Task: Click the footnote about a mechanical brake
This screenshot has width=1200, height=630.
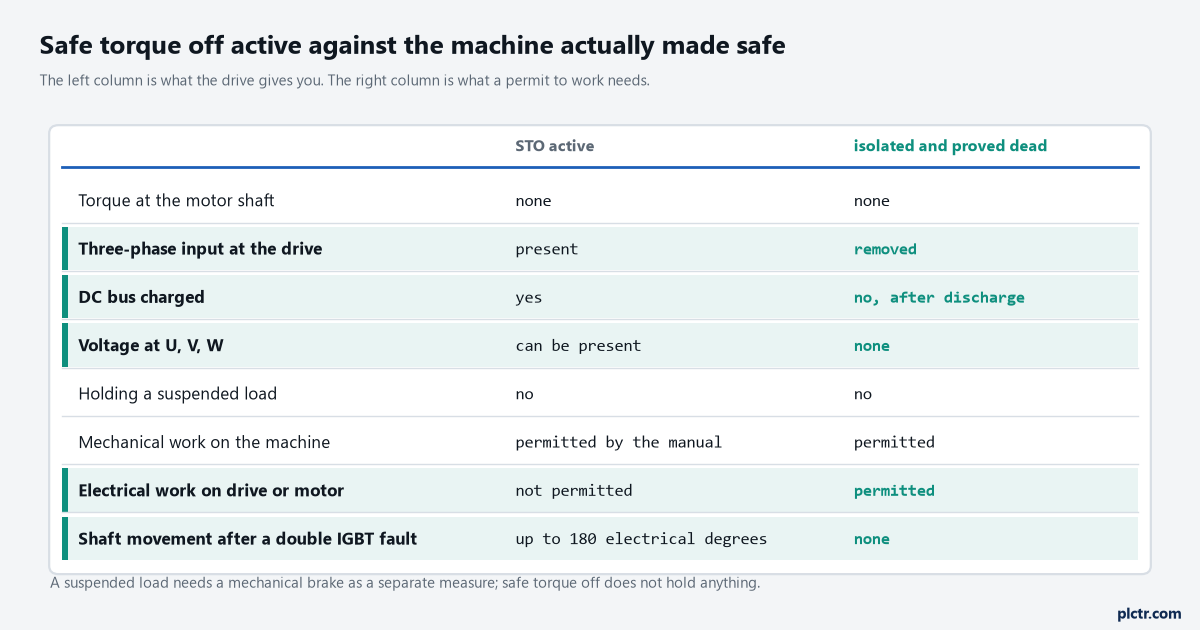Action: click(x=405, y=583)
